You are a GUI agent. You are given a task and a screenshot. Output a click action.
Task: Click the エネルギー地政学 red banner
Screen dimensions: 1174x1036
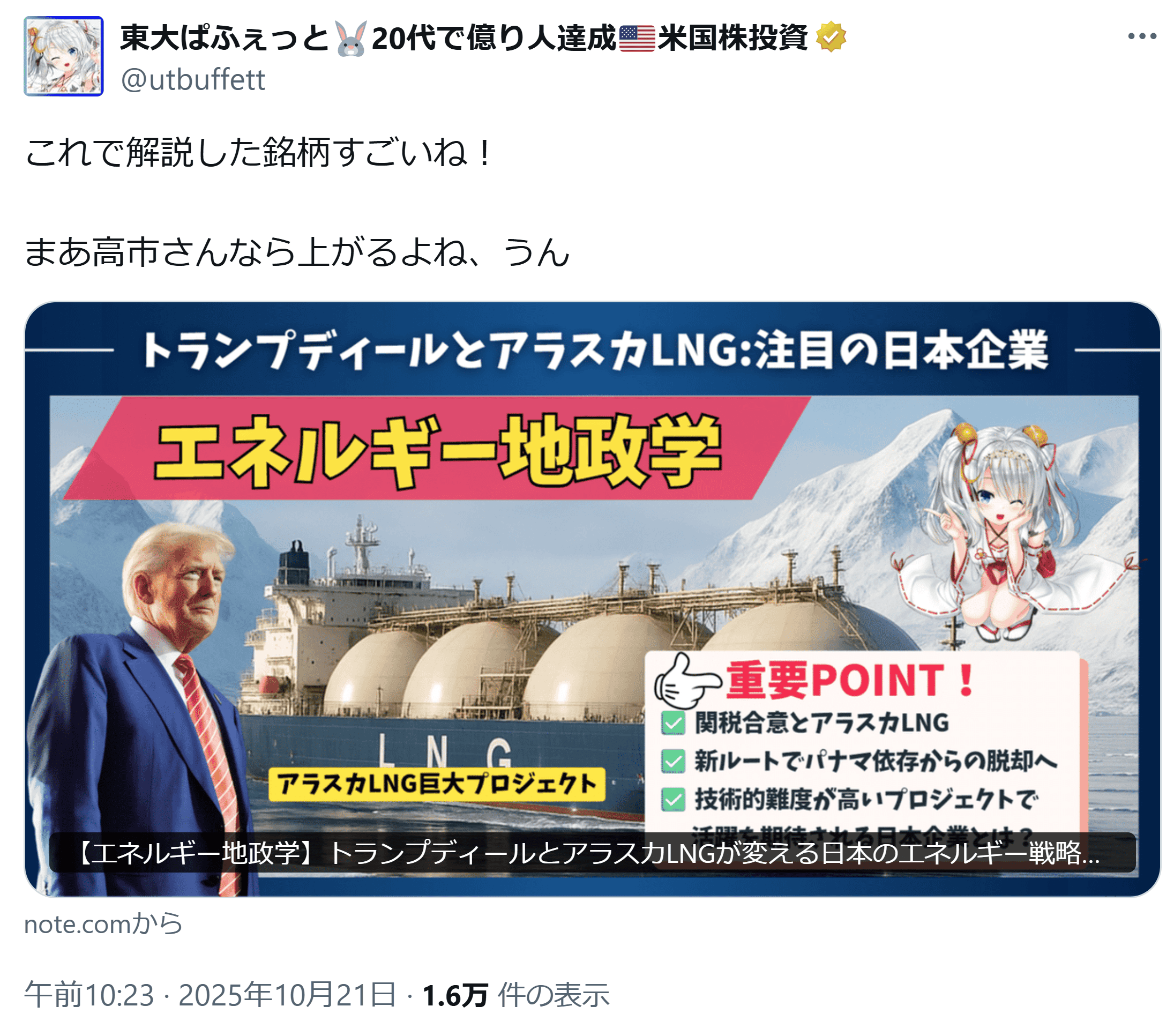[437, 448]
